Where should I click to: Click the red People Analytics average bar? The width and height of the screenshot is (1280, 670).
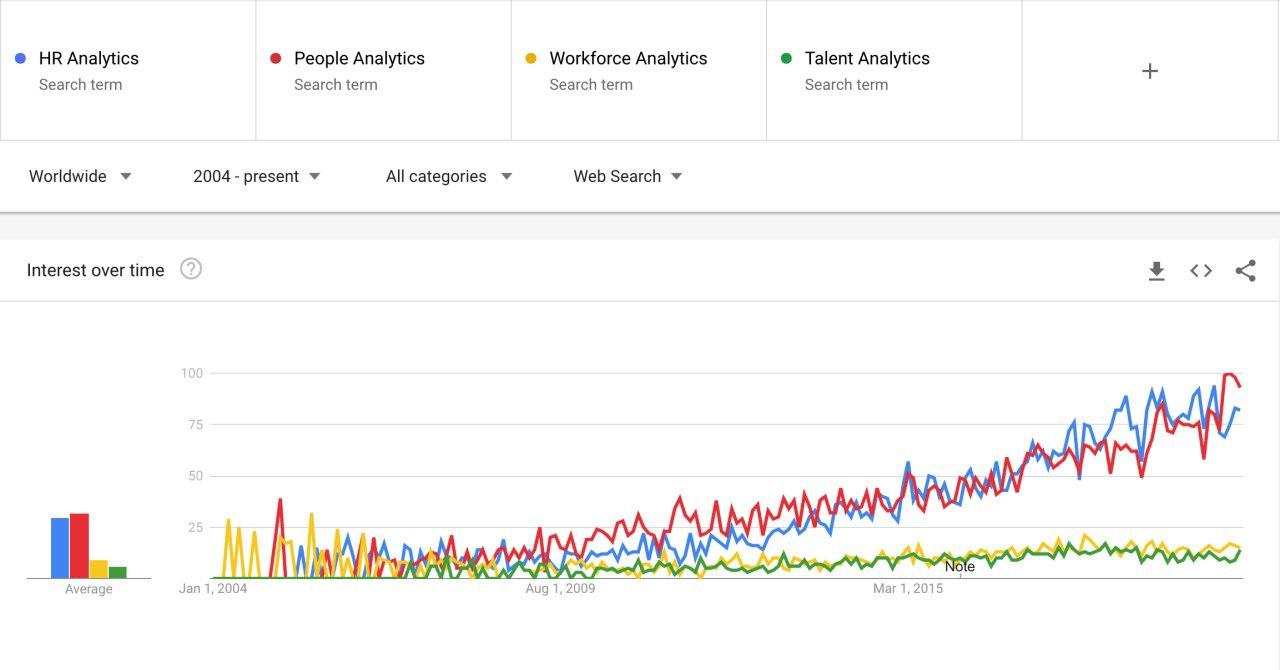(x=79, y=546)
